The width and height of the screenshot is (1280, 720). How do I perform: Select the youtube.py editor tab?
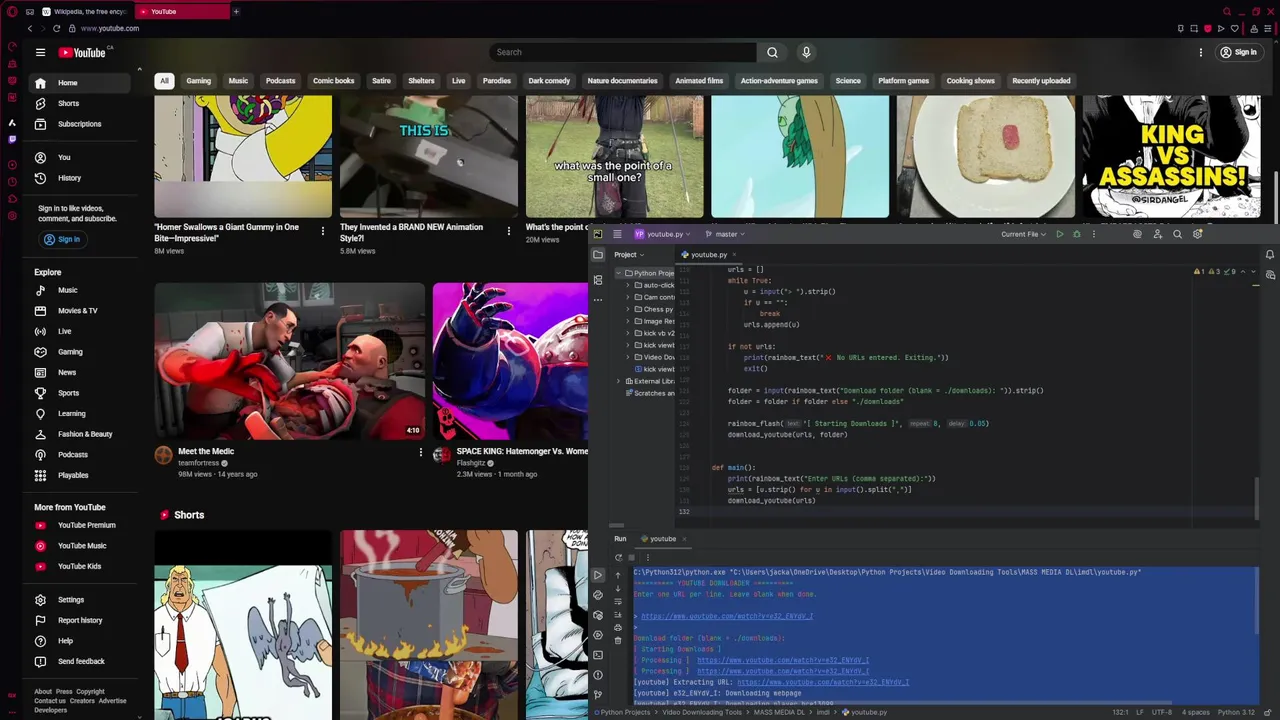708,255
